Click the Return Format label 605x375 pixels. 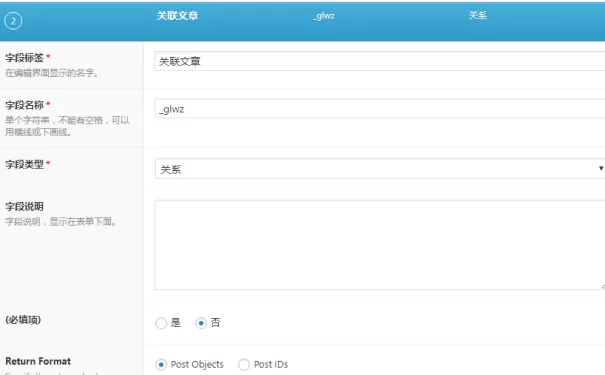click(x=38, y=361)
